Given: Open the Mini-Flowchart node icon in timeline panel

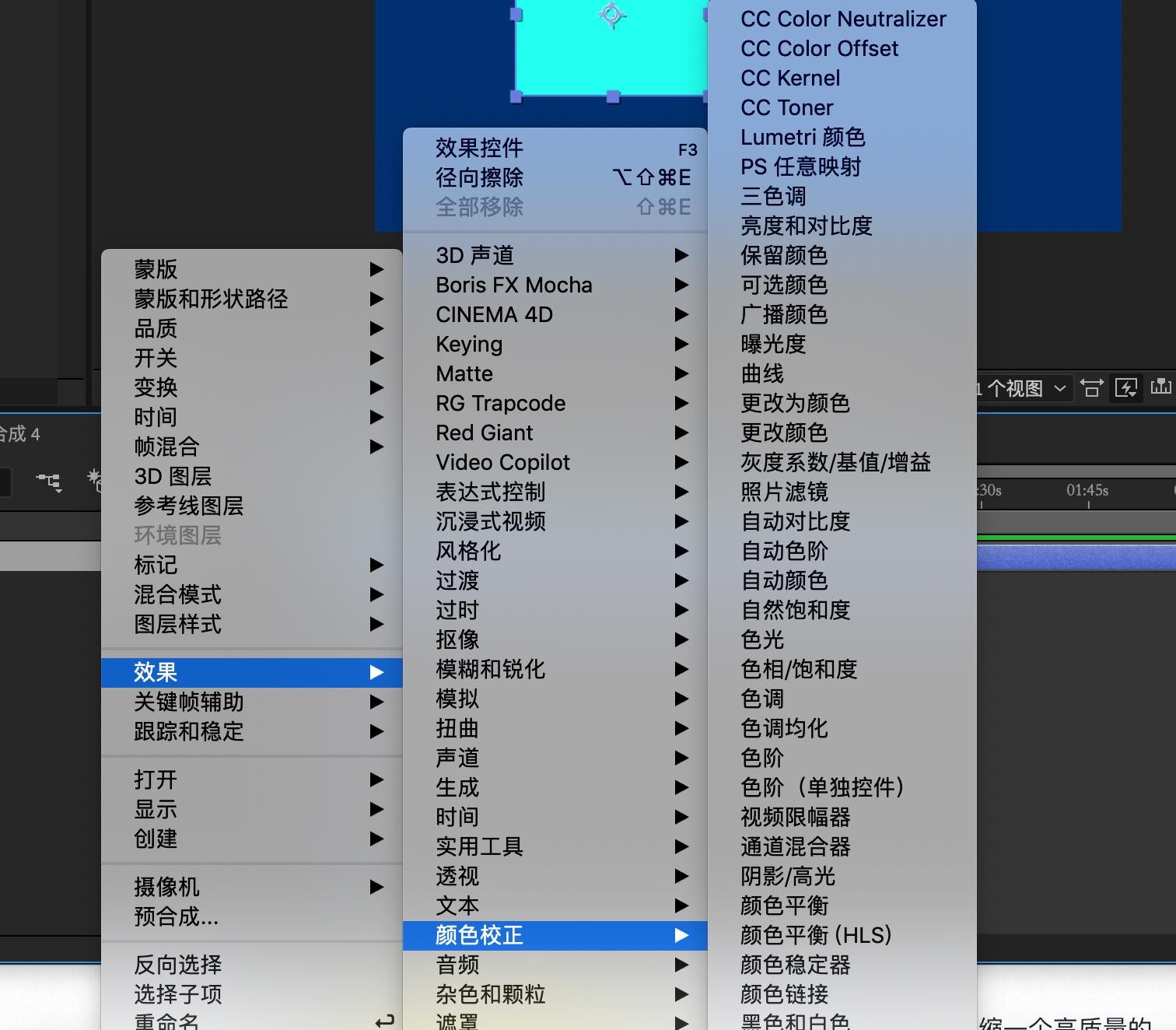Looking at the screenshot, I should (48, 482).
